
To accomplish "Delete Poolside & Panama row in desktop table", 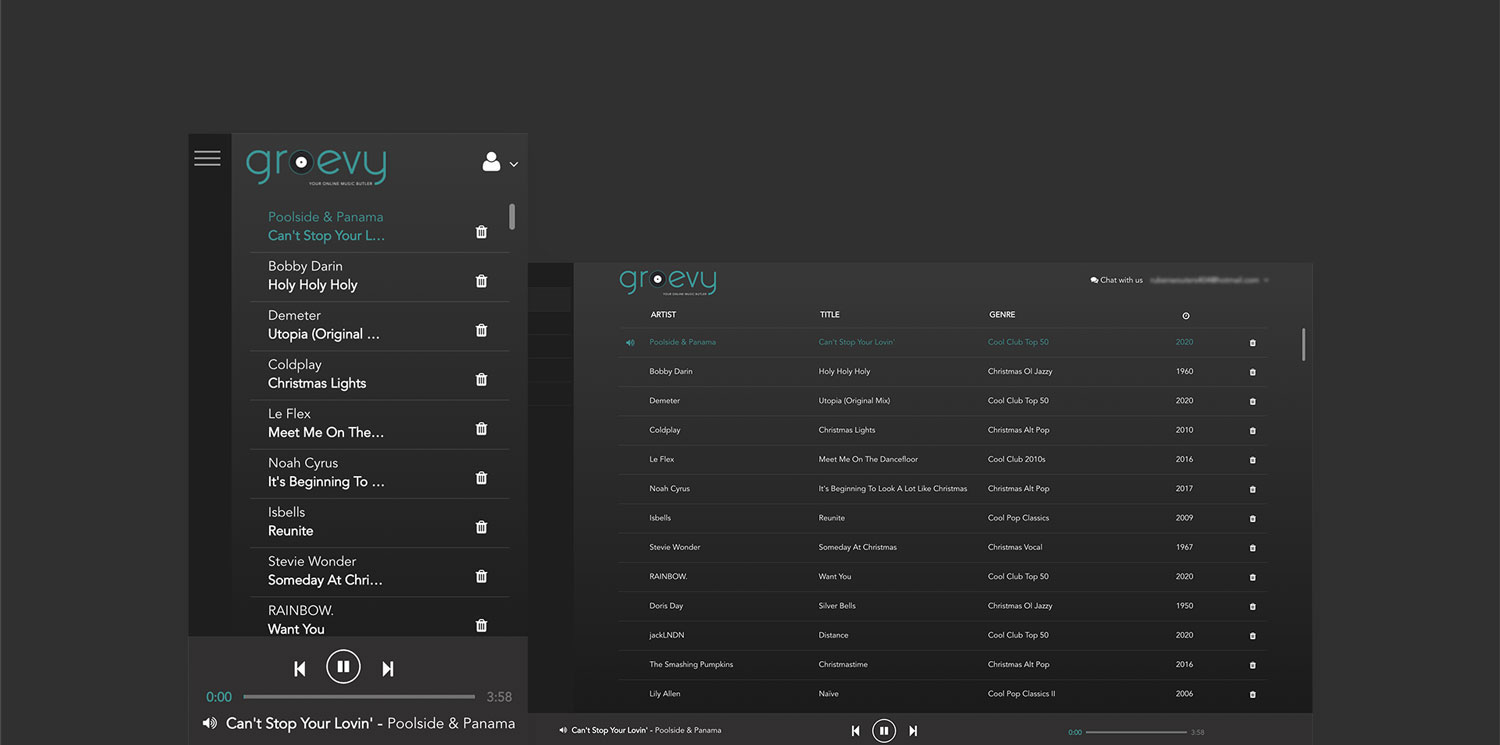I will 1253,343.
